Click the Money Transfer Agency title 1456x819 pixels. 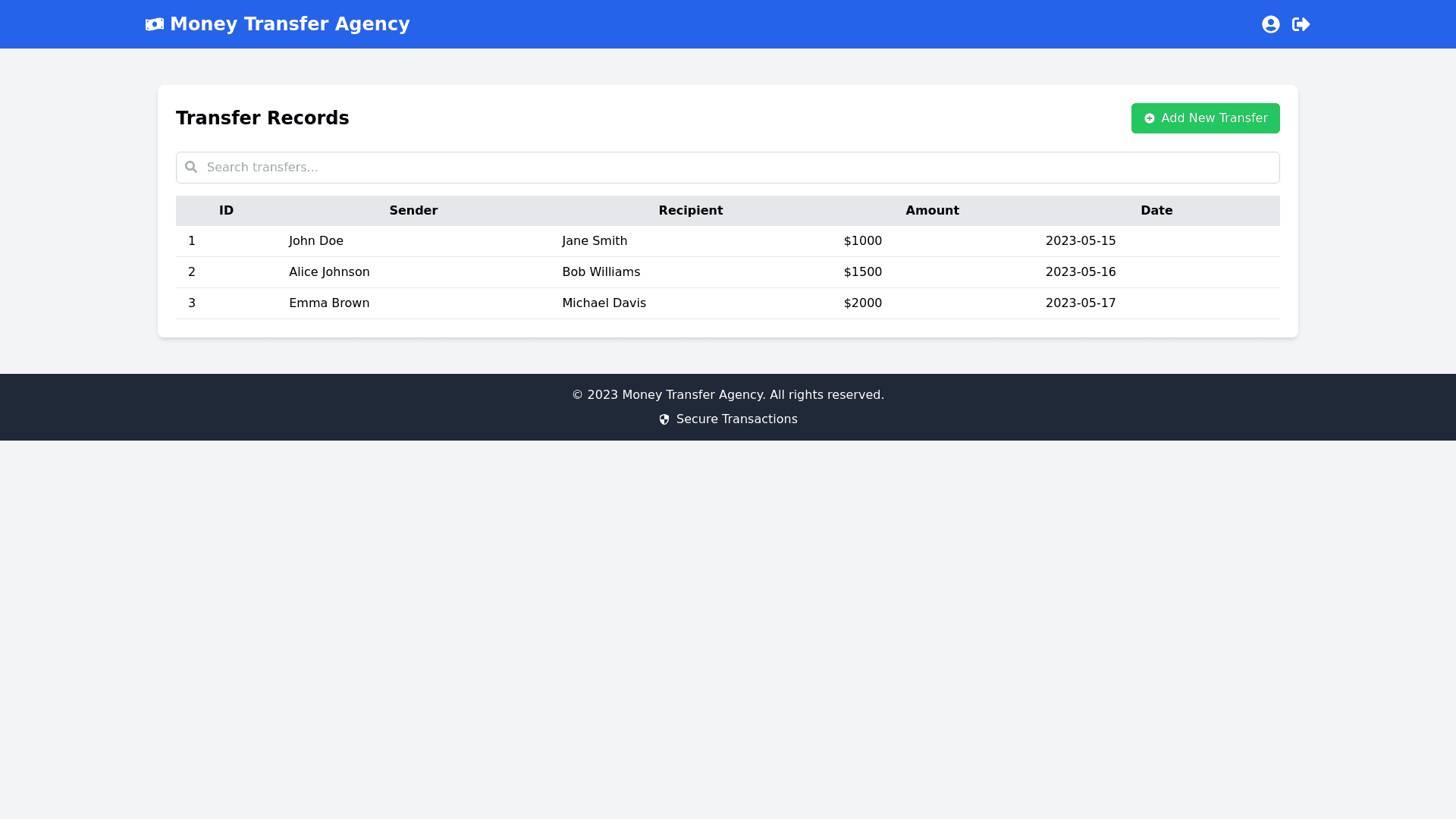pyautogui.click(x=290, y=24)
